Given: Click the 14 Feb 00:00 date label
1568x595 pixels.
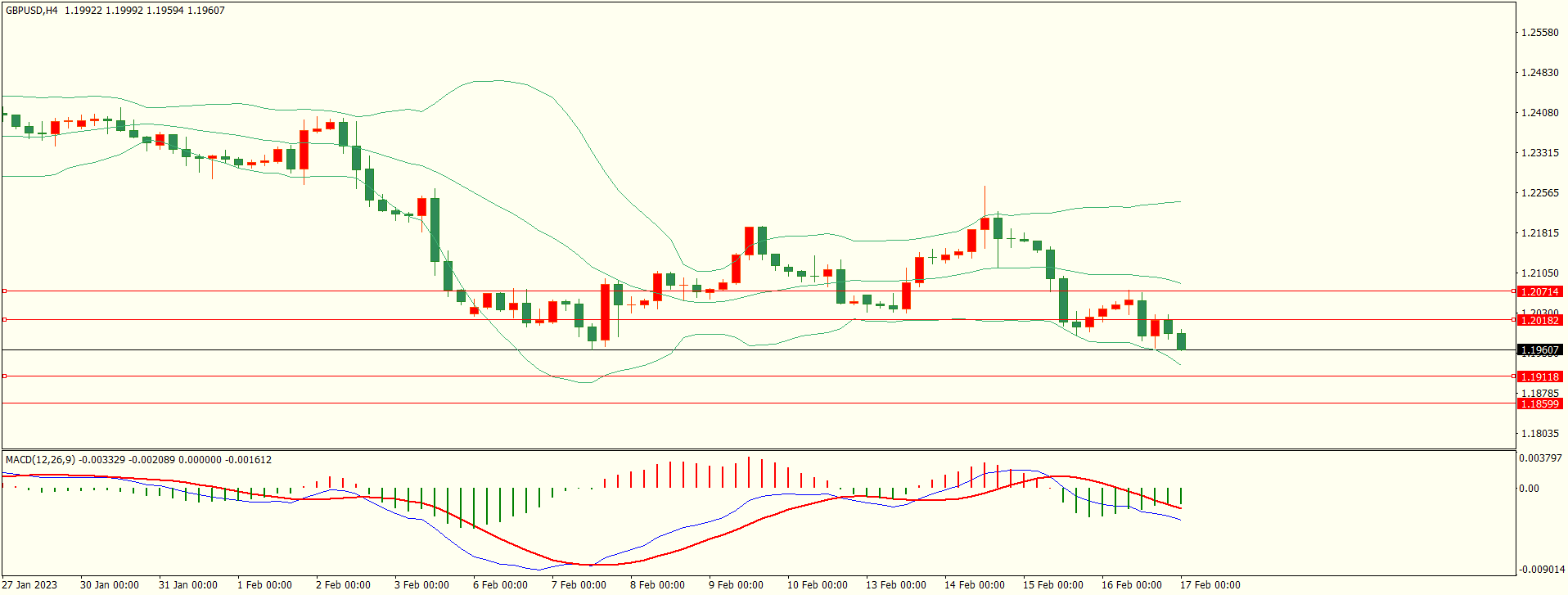Looking at the screenshot, I should [x=974, y=584].
